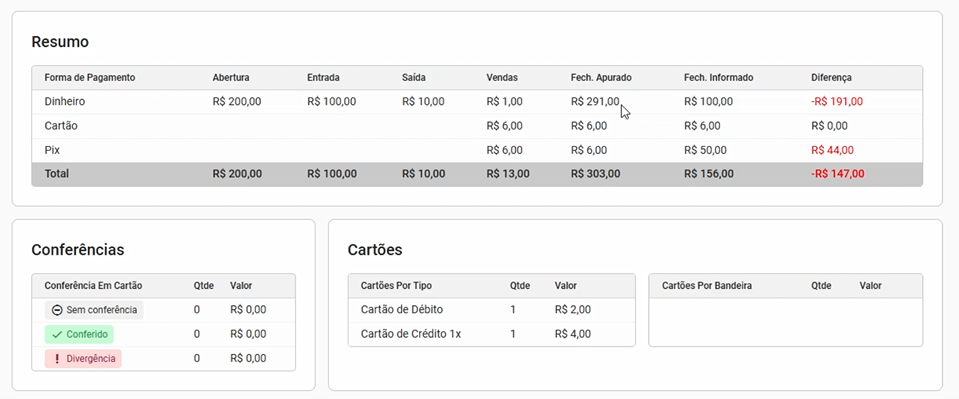Screen dimensions: 959x399
Task: Click the Cartões Por Tipo header
Action: pos(397,286)
